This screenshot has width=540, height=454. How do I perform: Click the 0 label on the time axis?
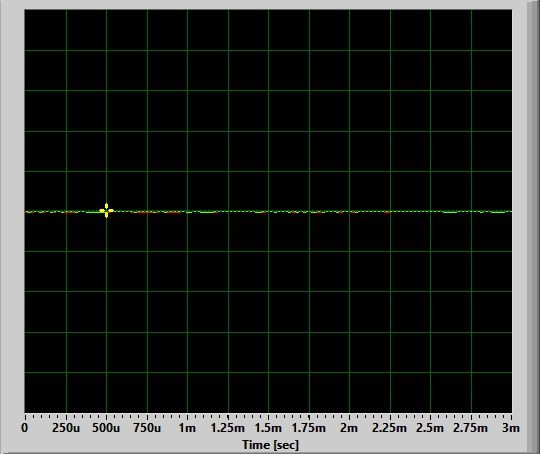[25, 428]
